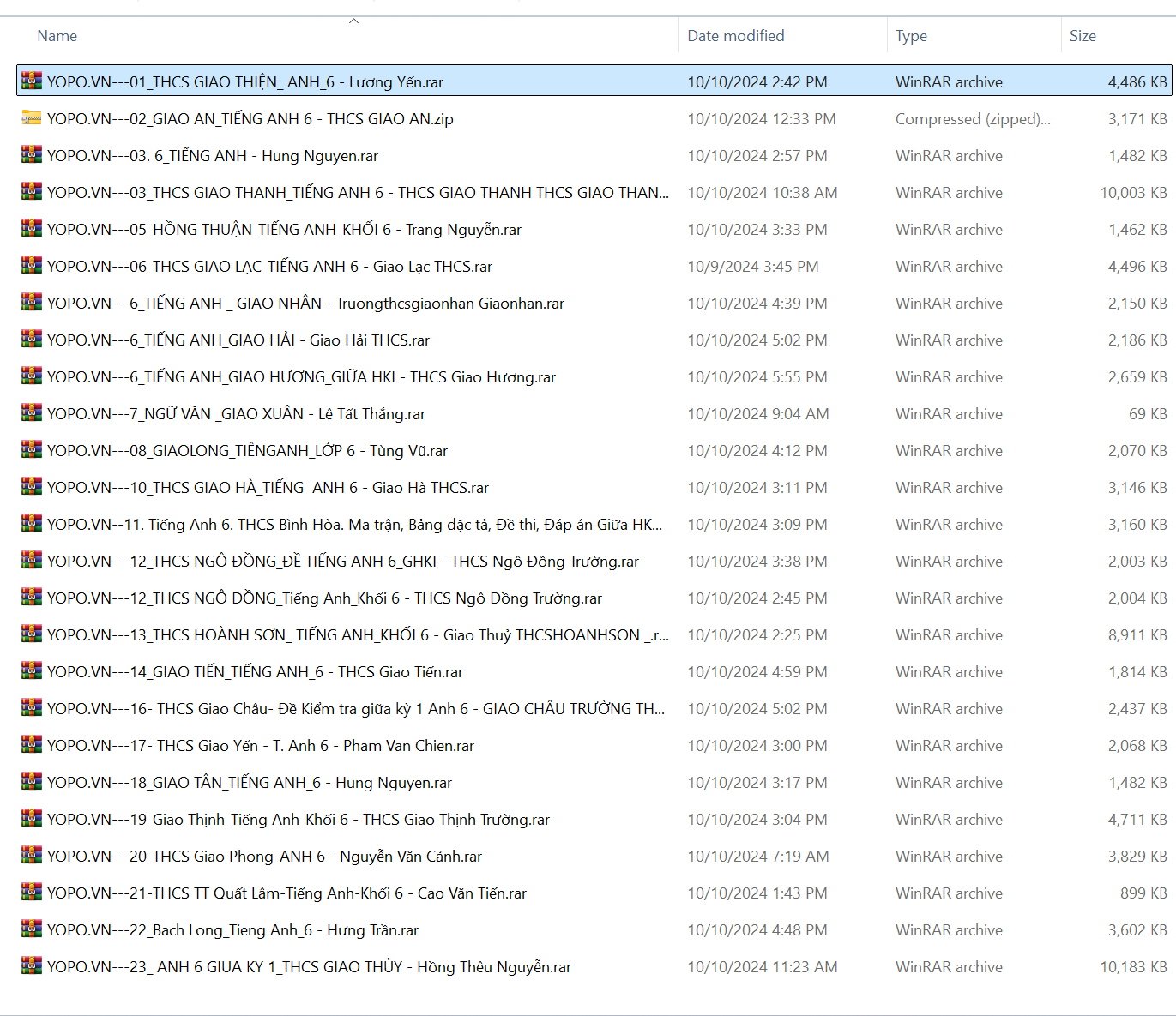
Task: Click the archive icon for 13_THCS HOÀNH SƠN file
Action: [32, 634]
